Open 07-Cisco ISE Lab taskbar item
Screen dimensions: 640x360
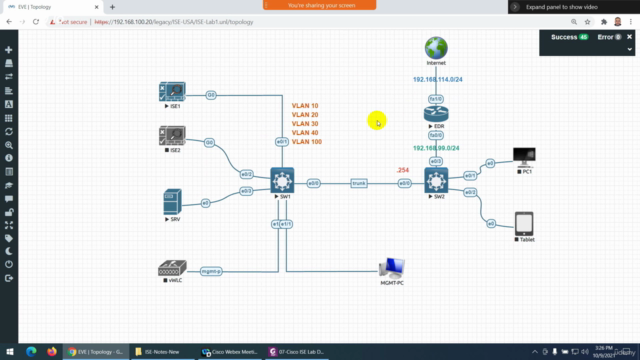coord(297,351)
